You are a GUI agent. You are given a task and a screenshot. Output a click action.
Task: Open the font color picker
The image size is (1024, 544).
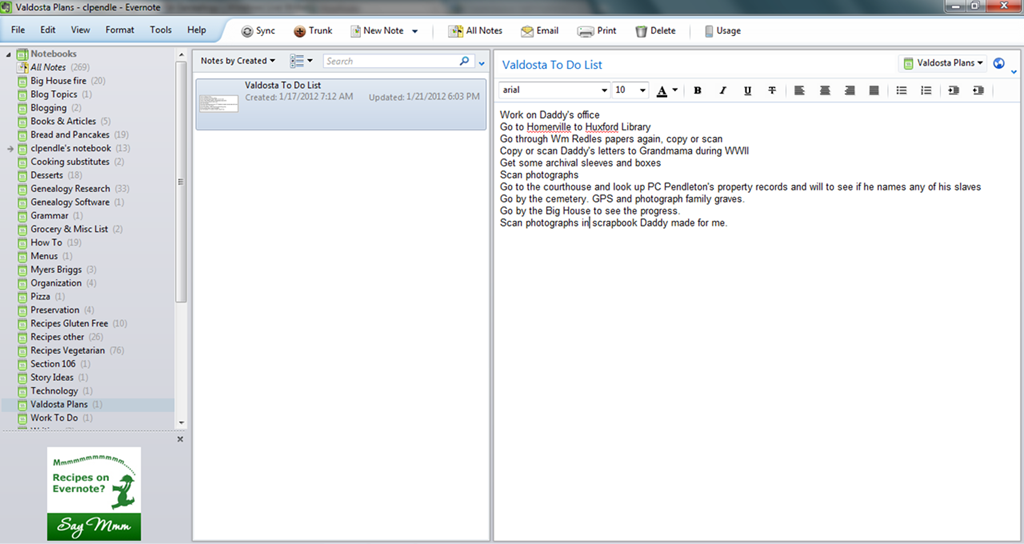[x=667, y=90]
